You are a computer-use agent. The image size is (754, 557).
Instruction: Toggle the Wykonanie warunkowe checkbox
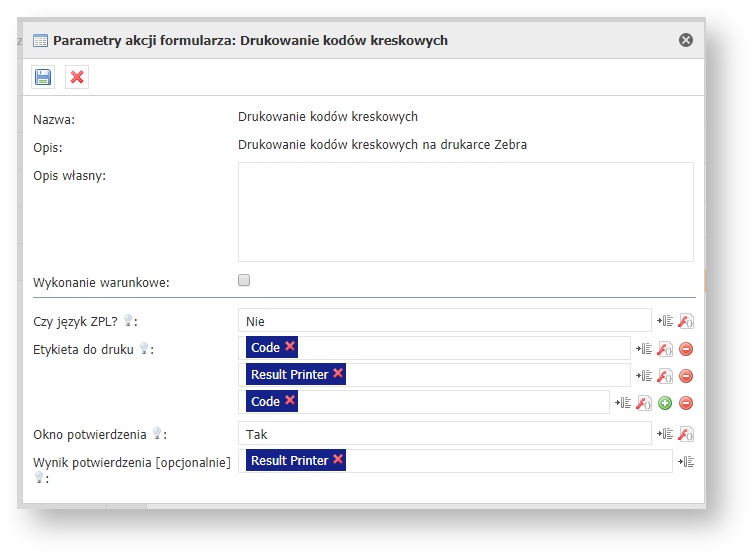click(x=244, y=281)
